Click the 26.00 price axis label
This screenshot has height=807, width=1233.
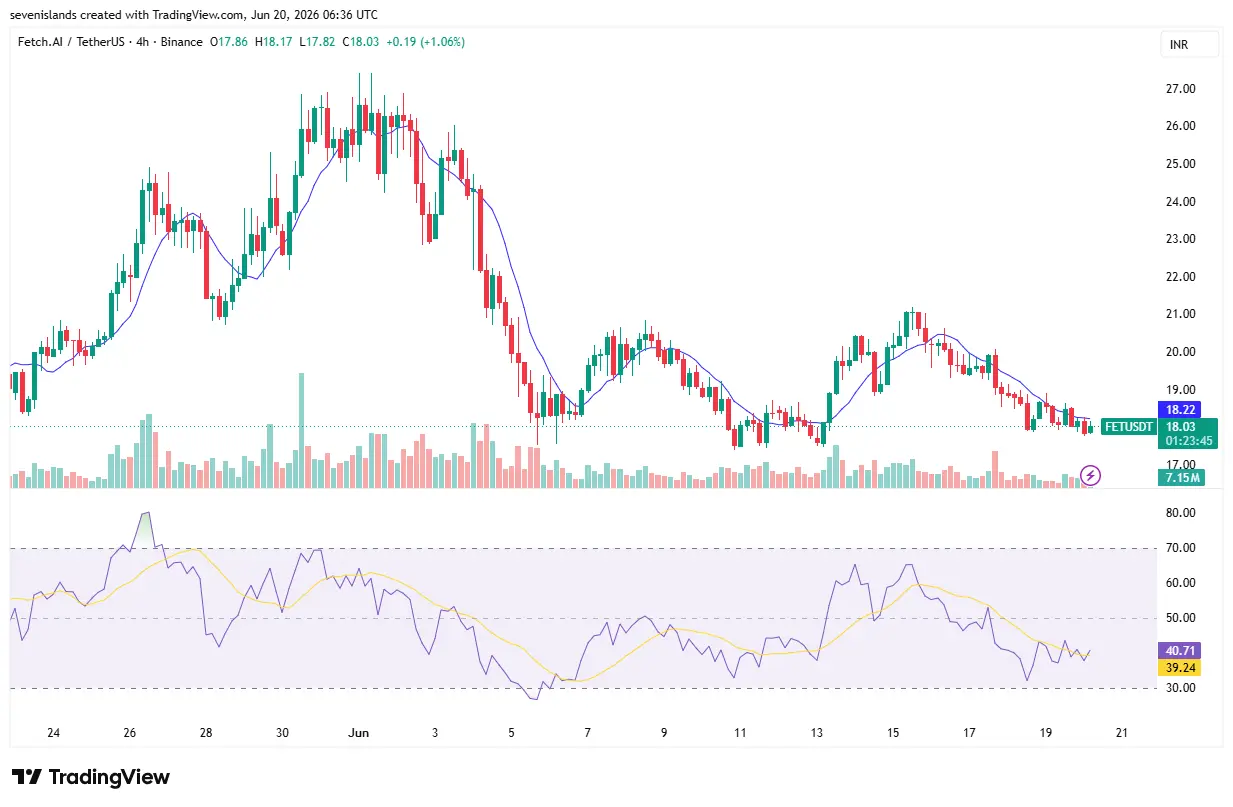coord(1181,126)
